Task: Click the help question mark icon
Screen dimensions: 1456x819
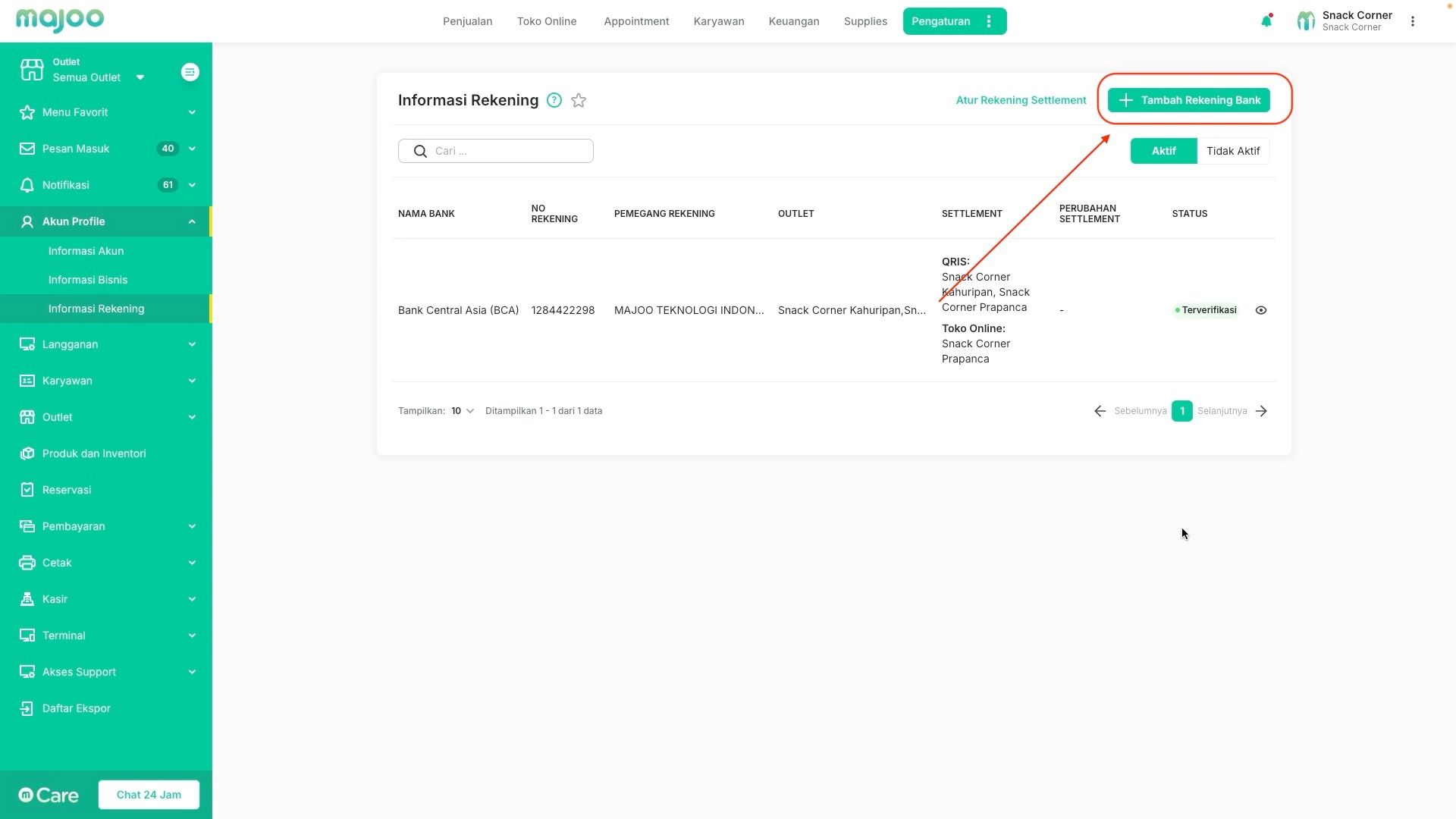Action: [554, 100]
